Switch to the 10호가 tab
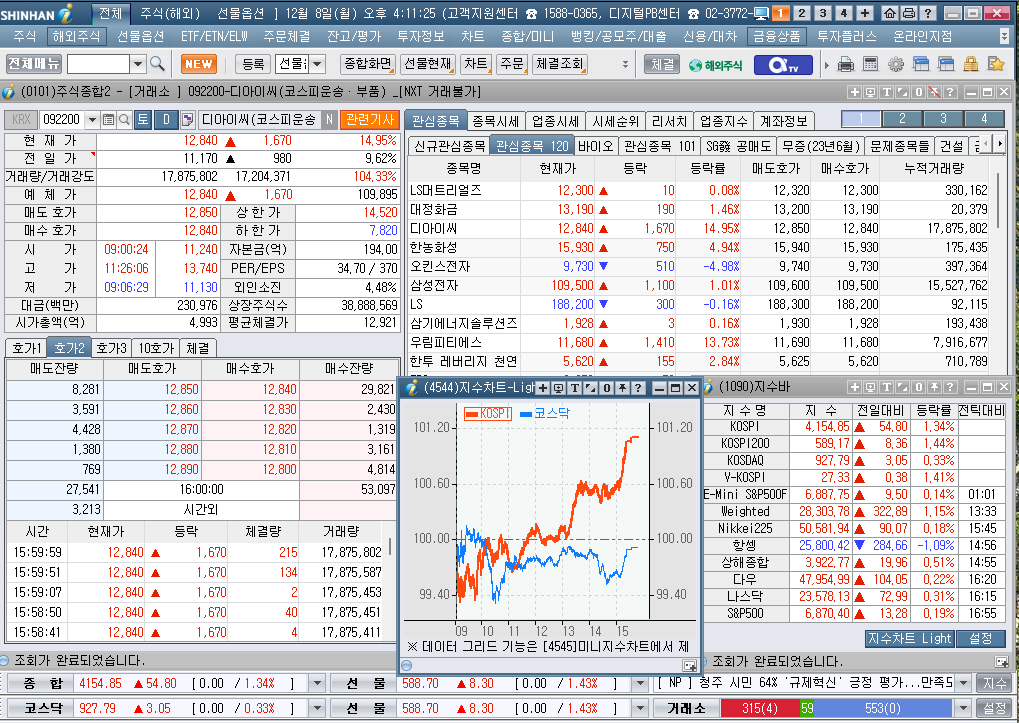 pyautogui.click(x=156, y=348)
